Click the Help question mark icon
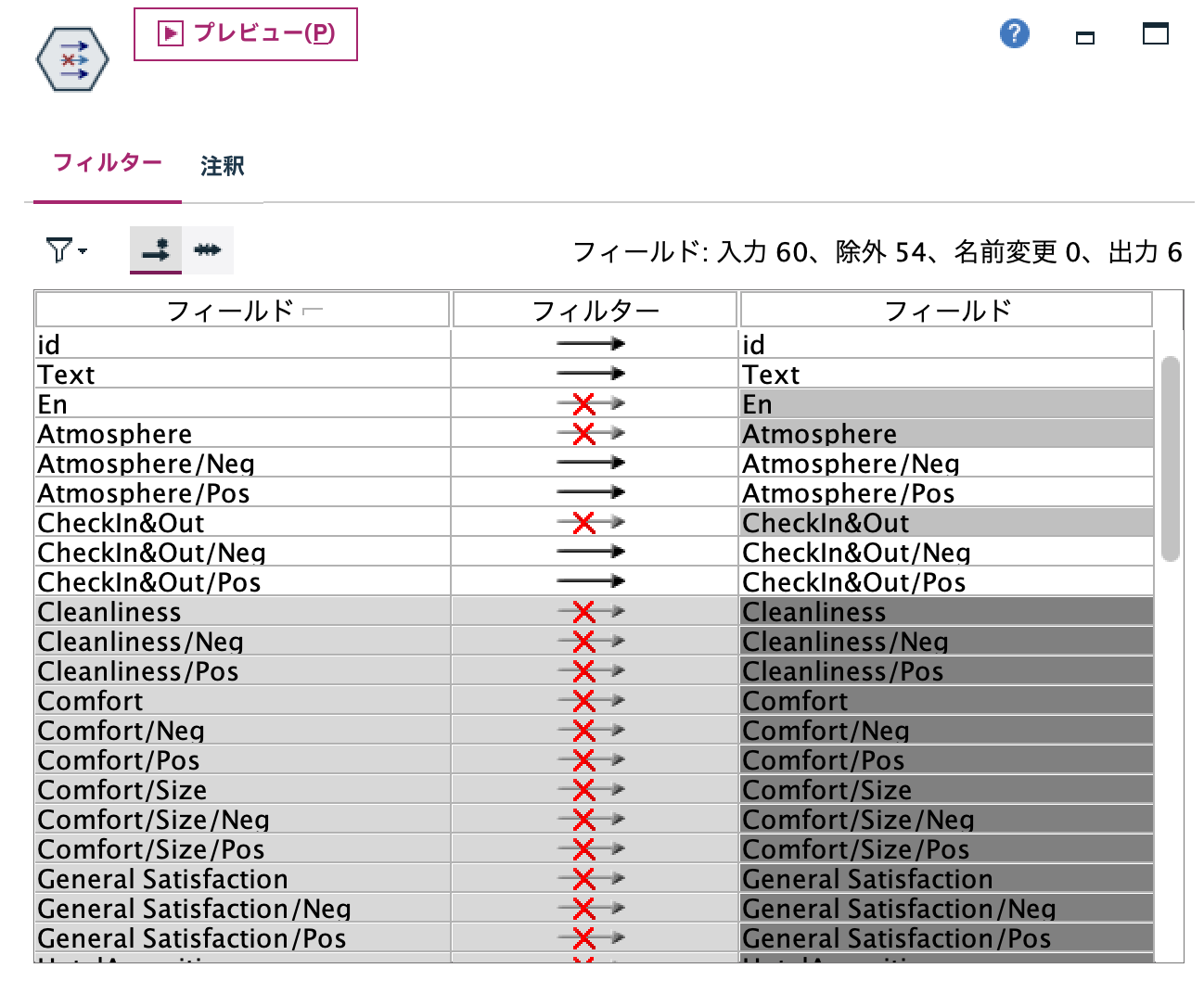The width and height of the screenshot is (1204, 981). pyautogui.click(x=1014, y=33)
